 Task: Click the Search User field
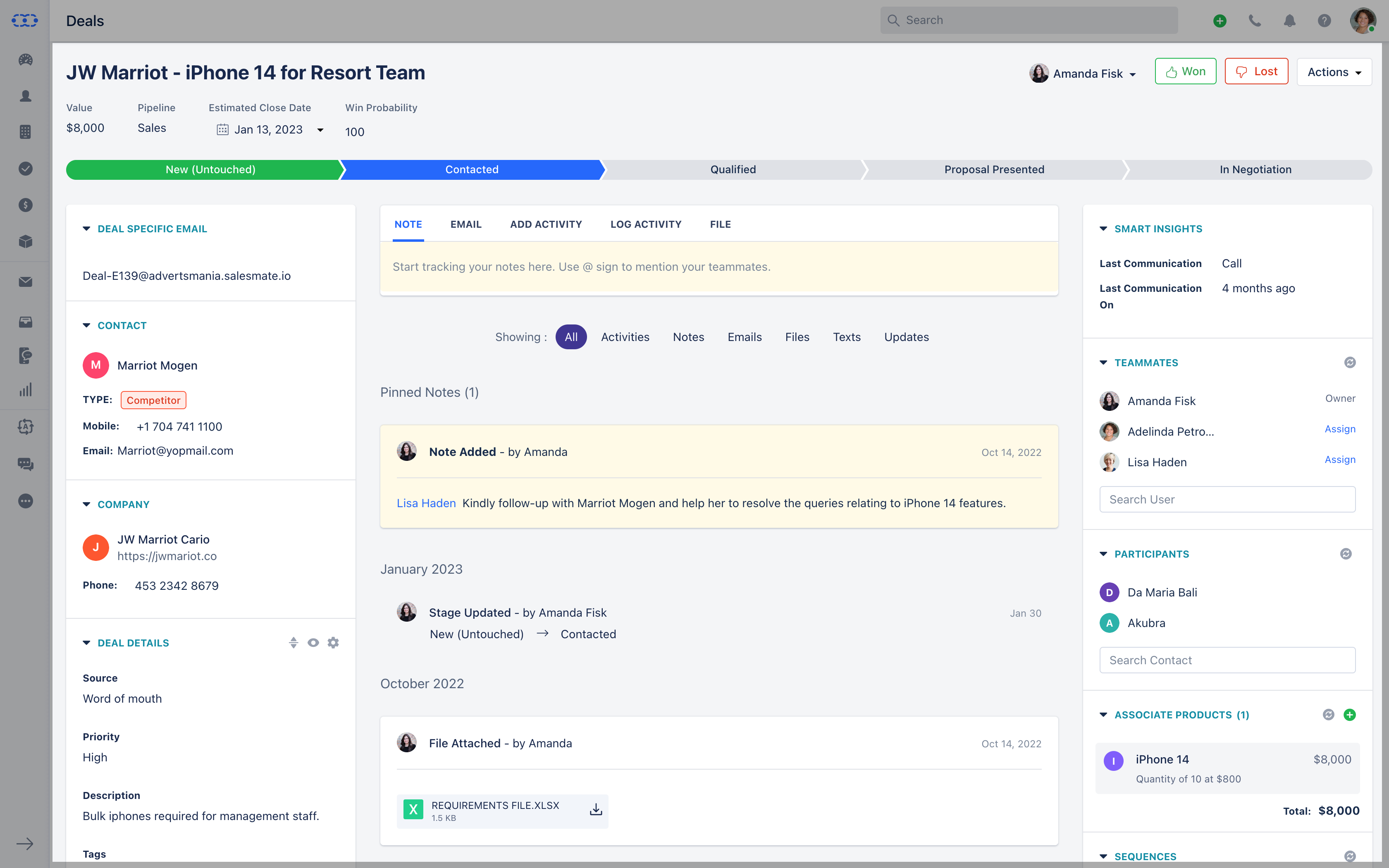[x=1227, y=499]
